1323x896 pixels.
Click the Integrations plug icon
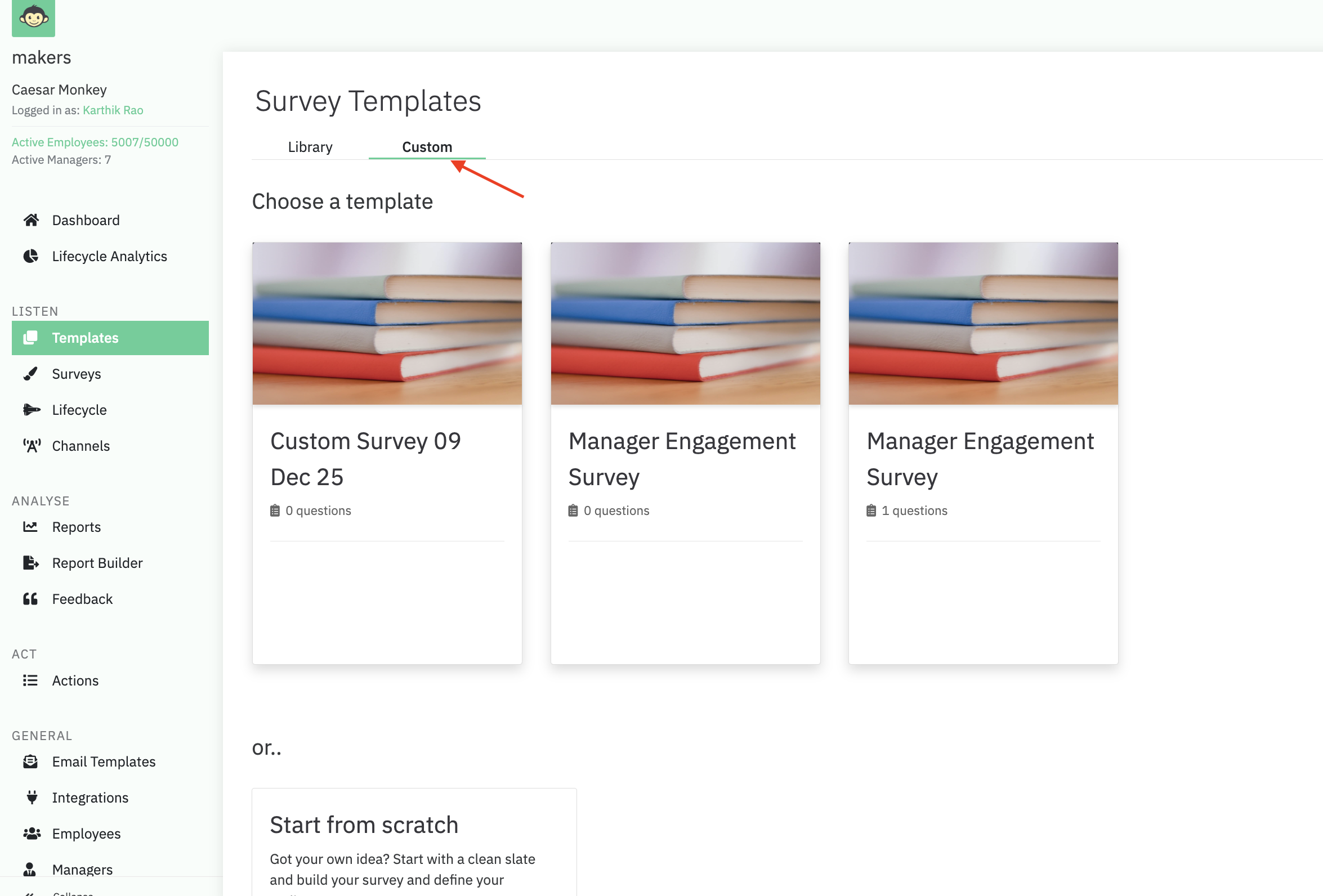(32, 798)
